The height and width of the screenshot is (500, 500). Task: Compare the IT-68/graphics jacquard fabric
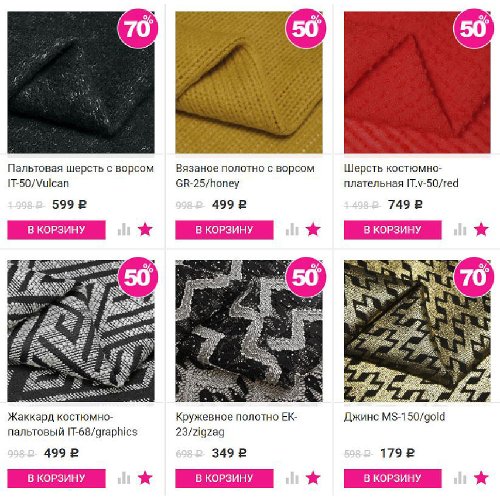[x=124, y=478]
